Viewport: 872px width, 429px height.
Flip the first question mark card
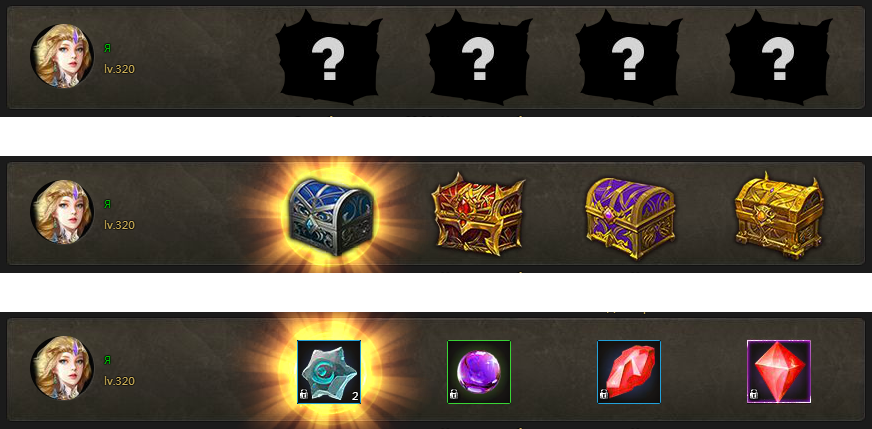329,58
